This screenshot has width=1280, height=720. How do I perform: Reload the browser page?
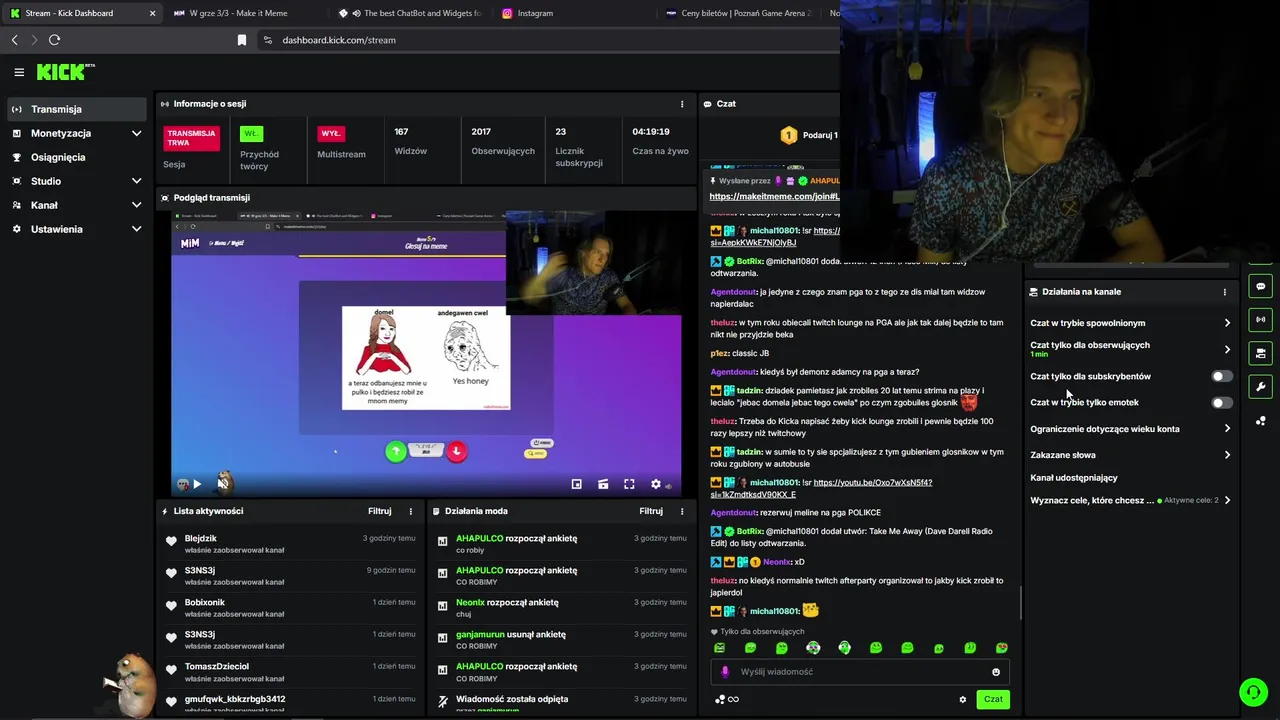click(54, 40)
